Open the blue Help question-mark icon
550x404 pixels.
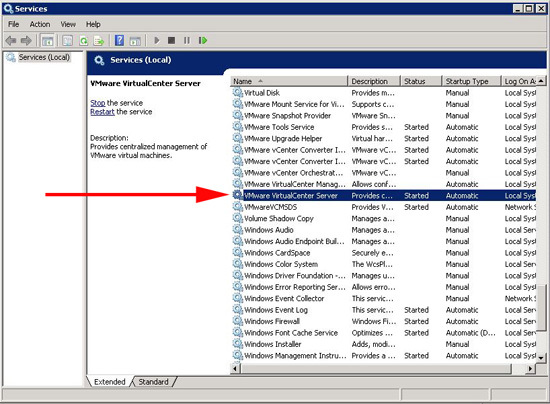click(119, 41)
